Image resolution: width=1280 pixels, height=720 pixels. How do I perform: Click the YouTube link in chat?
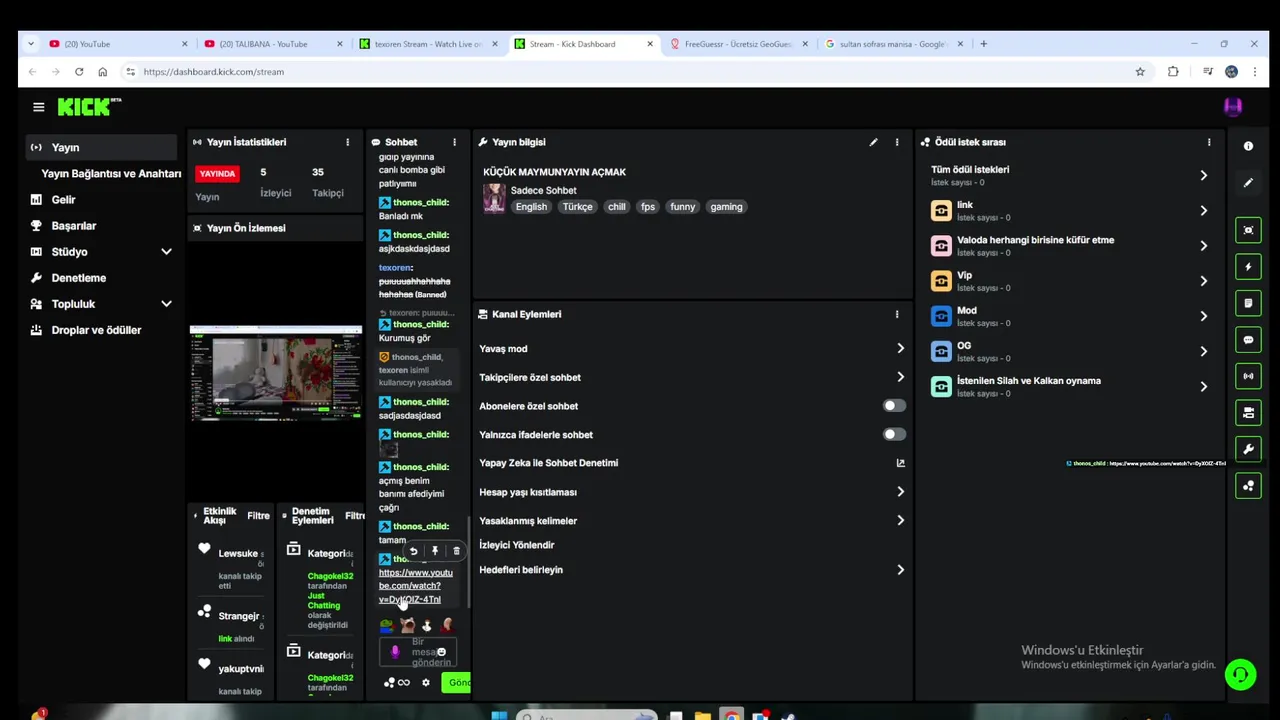pyautogui.click(x=415, y=586)
